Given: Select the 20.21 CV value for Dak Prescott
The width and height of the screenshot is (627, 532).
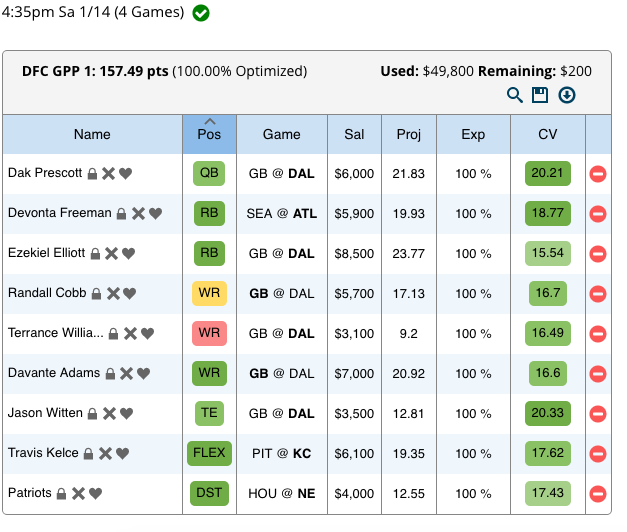Looking at the screenshot, I should click(x=547, y=173).
